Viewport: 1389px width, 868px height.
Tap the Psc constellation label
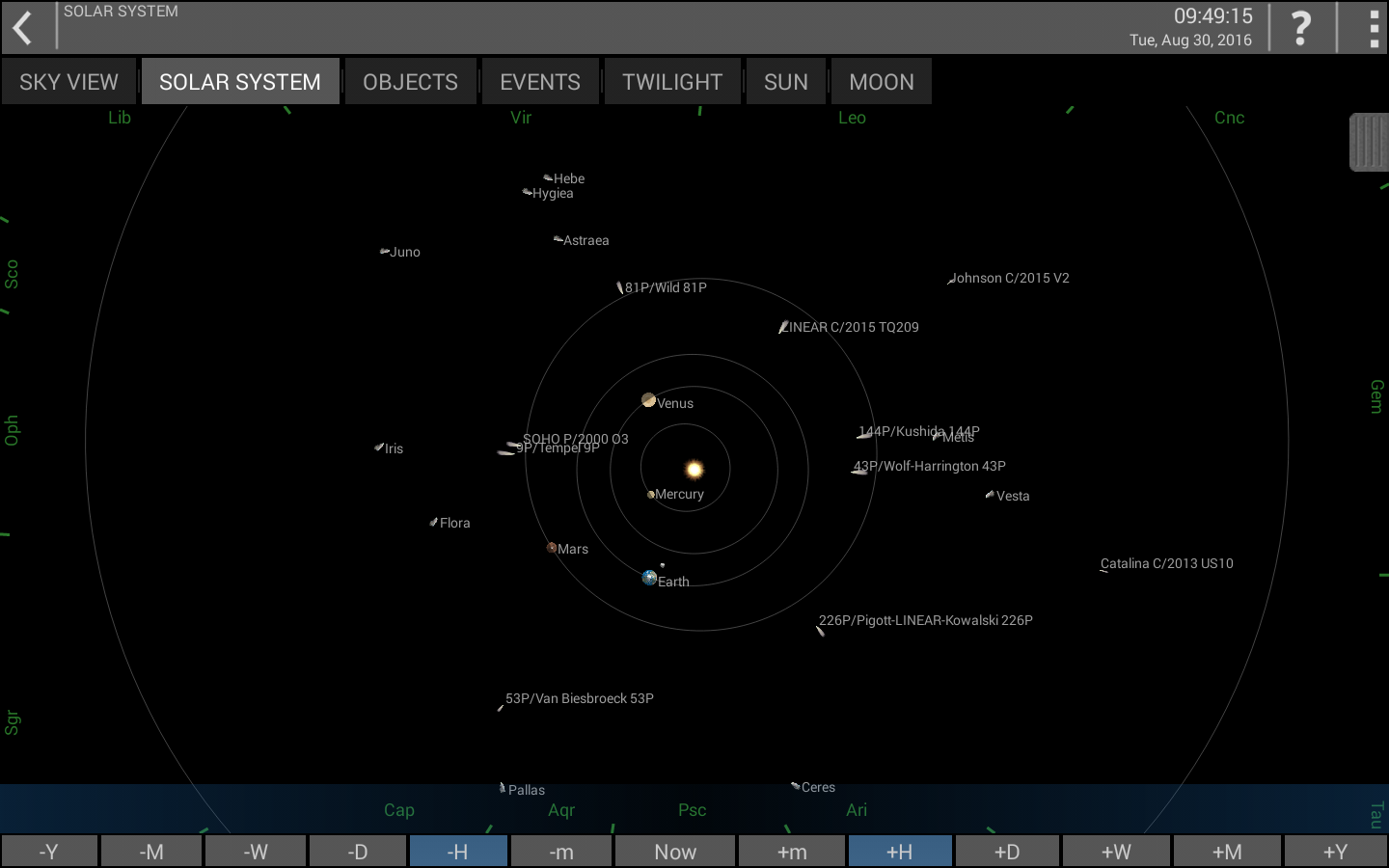693,810
